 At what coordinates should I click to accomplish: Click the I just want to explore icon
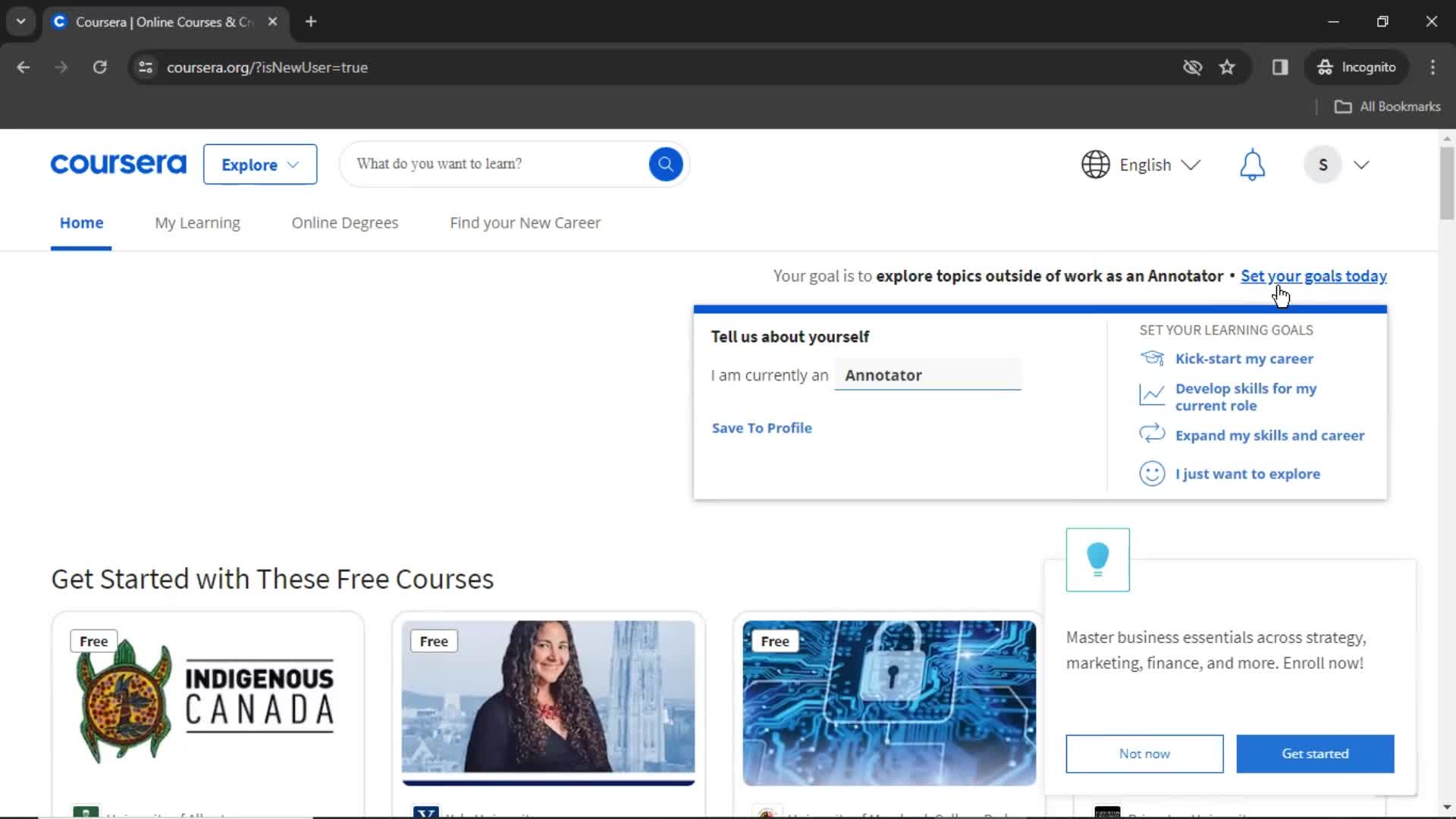pyautogui.click(x=1152, y=473)
